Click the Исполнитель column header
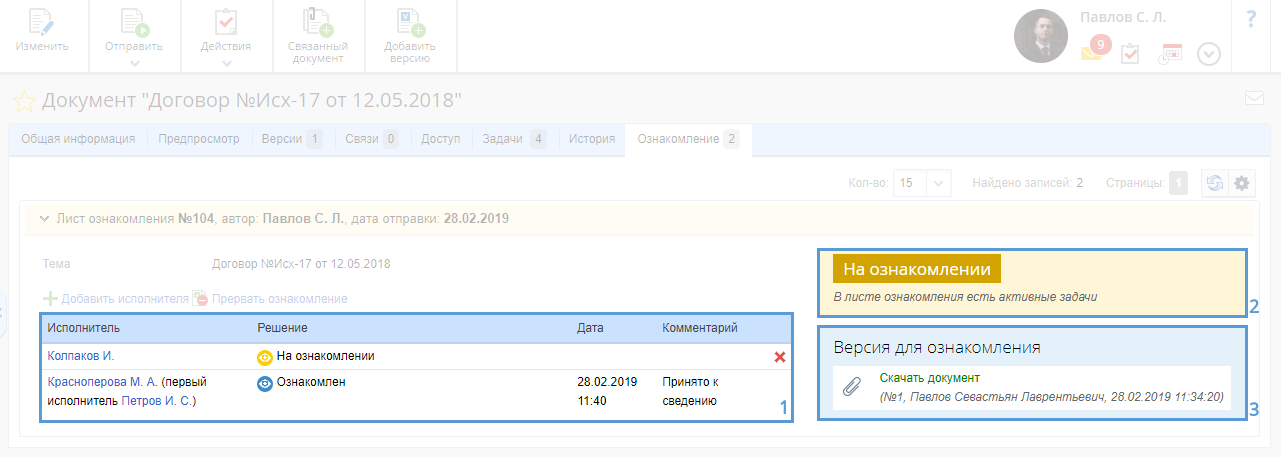This screenshot has height=457, width=1281. click(x=83, y=328)
